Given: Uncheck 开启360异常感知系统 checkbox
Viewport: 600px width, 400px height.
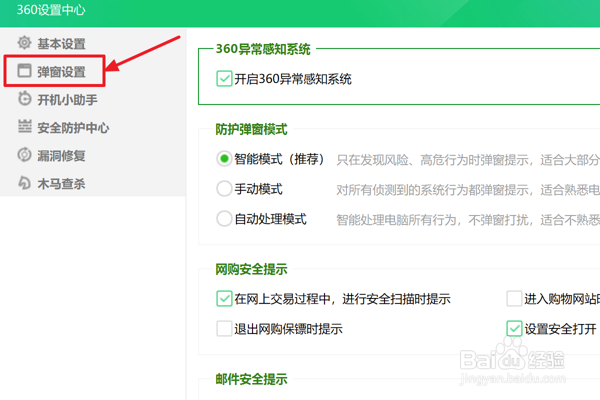Looking at the screenshot, I should tap(224, 79).
